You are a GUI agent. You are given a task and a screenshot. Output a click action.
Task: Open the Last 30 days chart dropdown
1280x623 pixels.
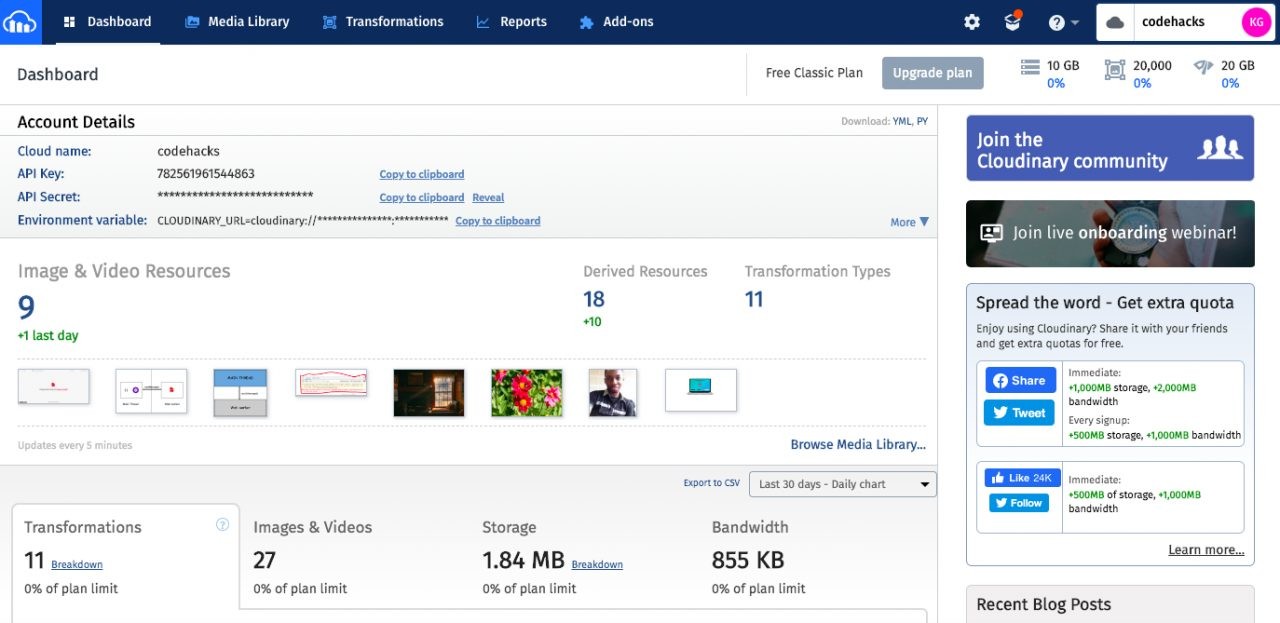(x=842, y=484)
